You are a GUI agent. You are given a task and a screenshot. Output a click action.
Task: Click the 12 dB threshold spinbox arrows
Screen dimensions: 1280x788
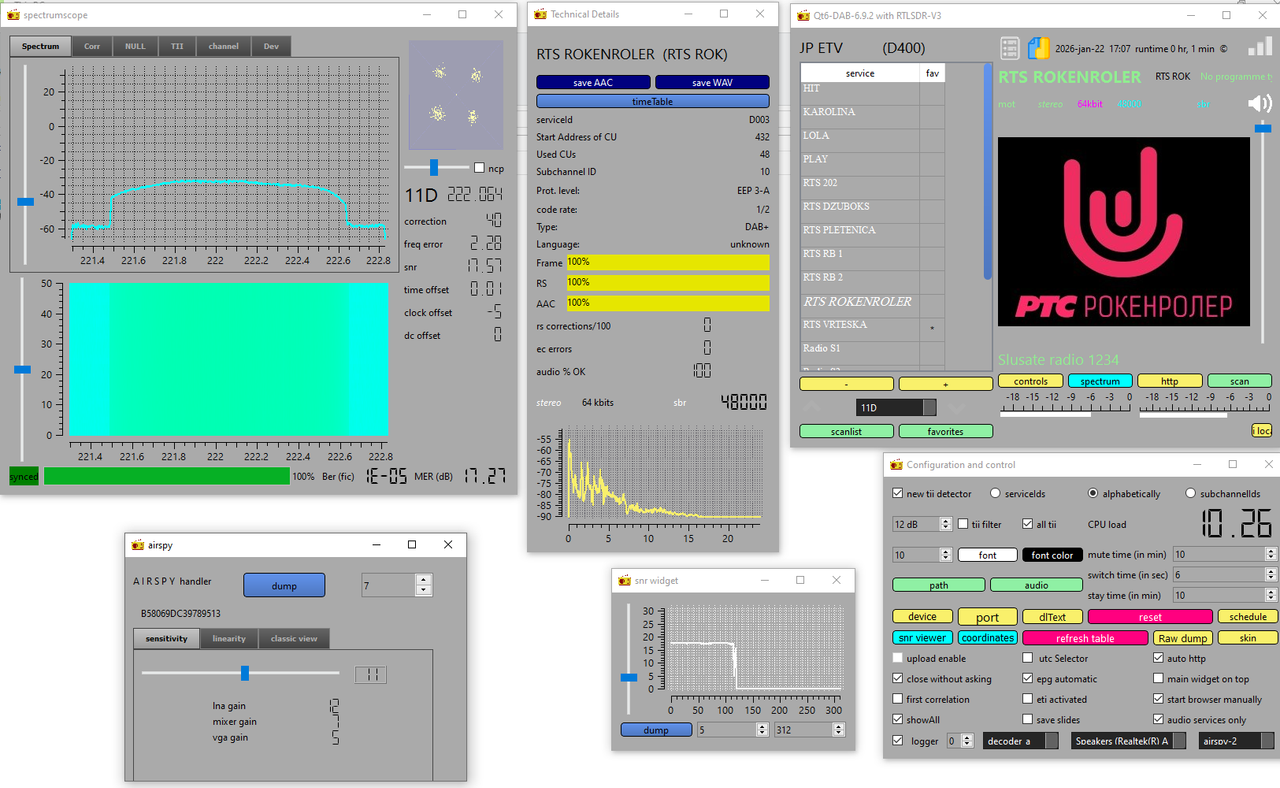[946, 524]
